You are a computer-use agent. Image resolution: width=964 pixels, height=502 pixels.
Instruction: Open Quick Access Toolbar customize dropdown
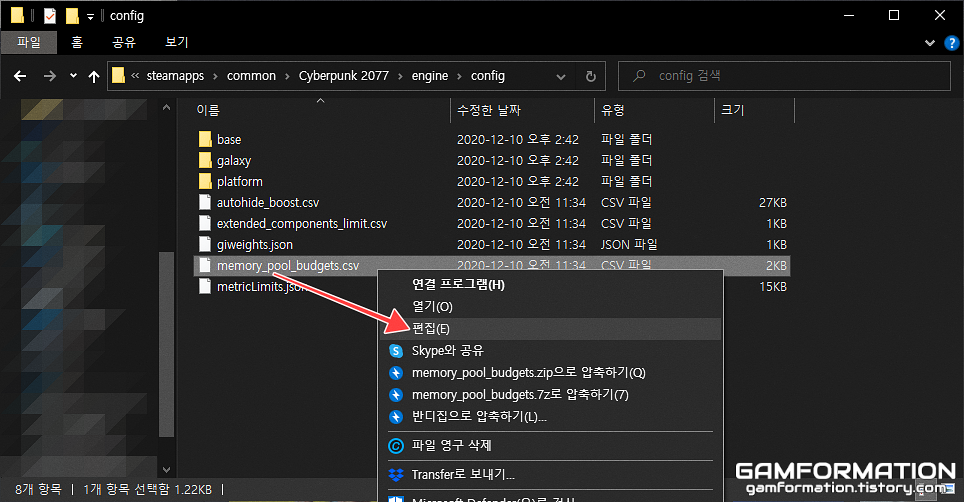(90, 17)
